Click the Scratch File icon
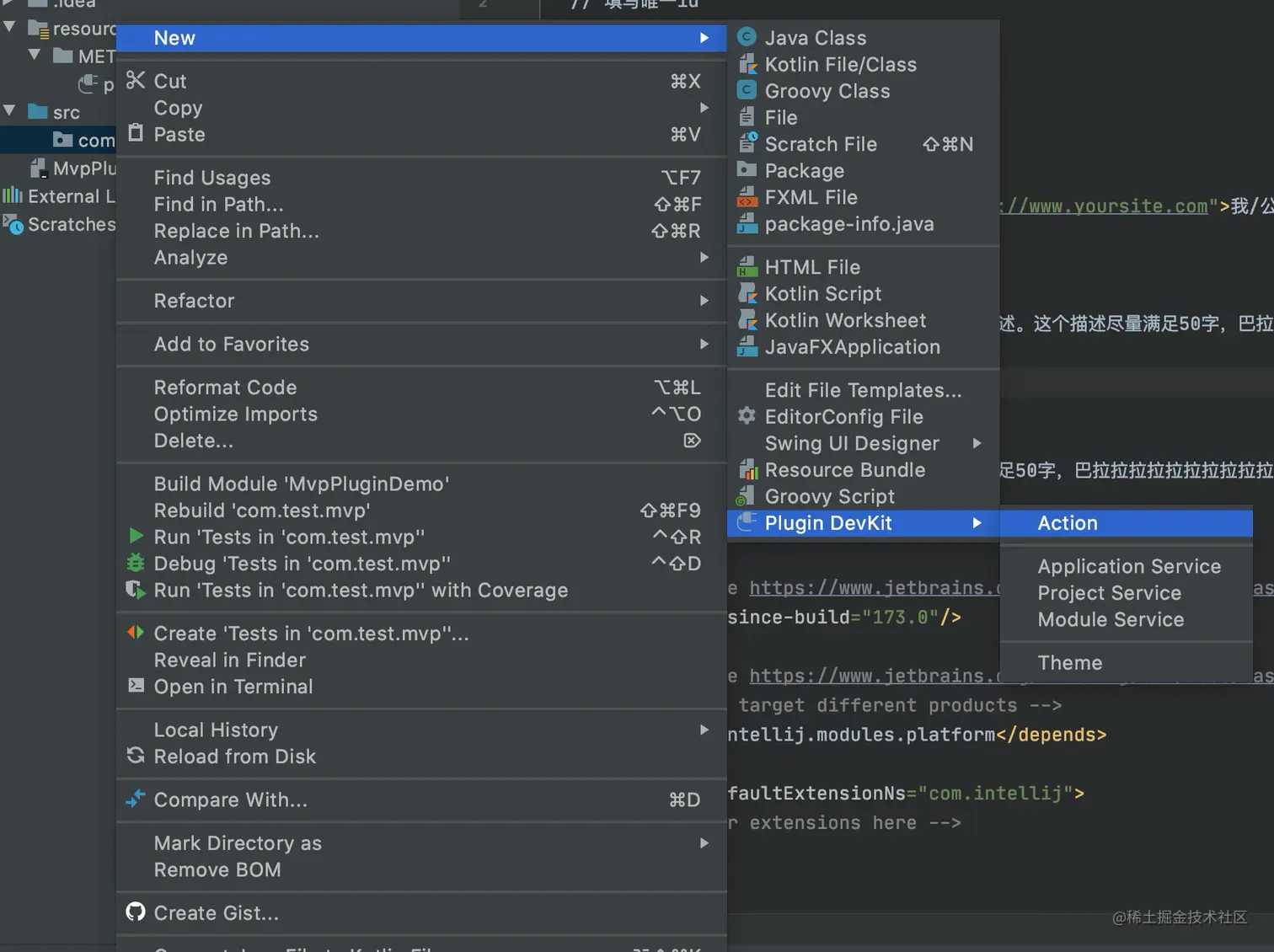This screenshot has height=952, width=1274. [x=747, y=143]
